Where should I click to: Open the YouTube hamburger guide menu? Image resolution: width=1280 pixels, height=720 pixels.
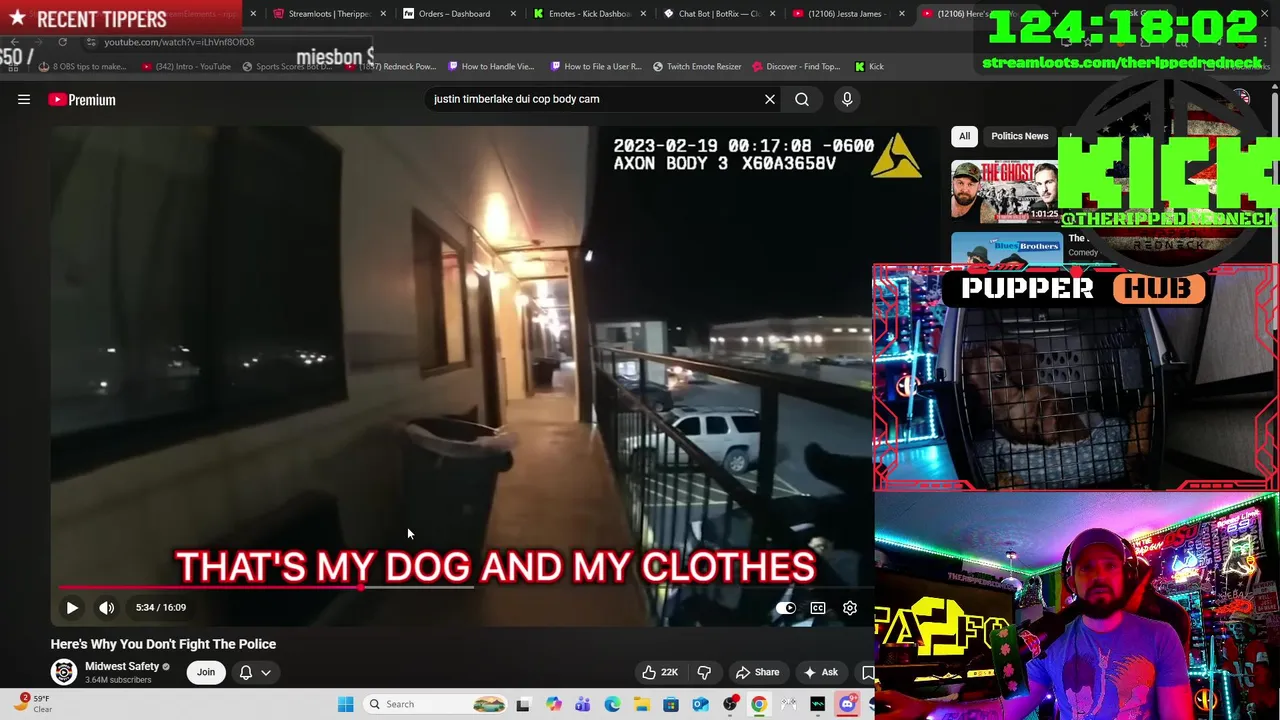24,100
